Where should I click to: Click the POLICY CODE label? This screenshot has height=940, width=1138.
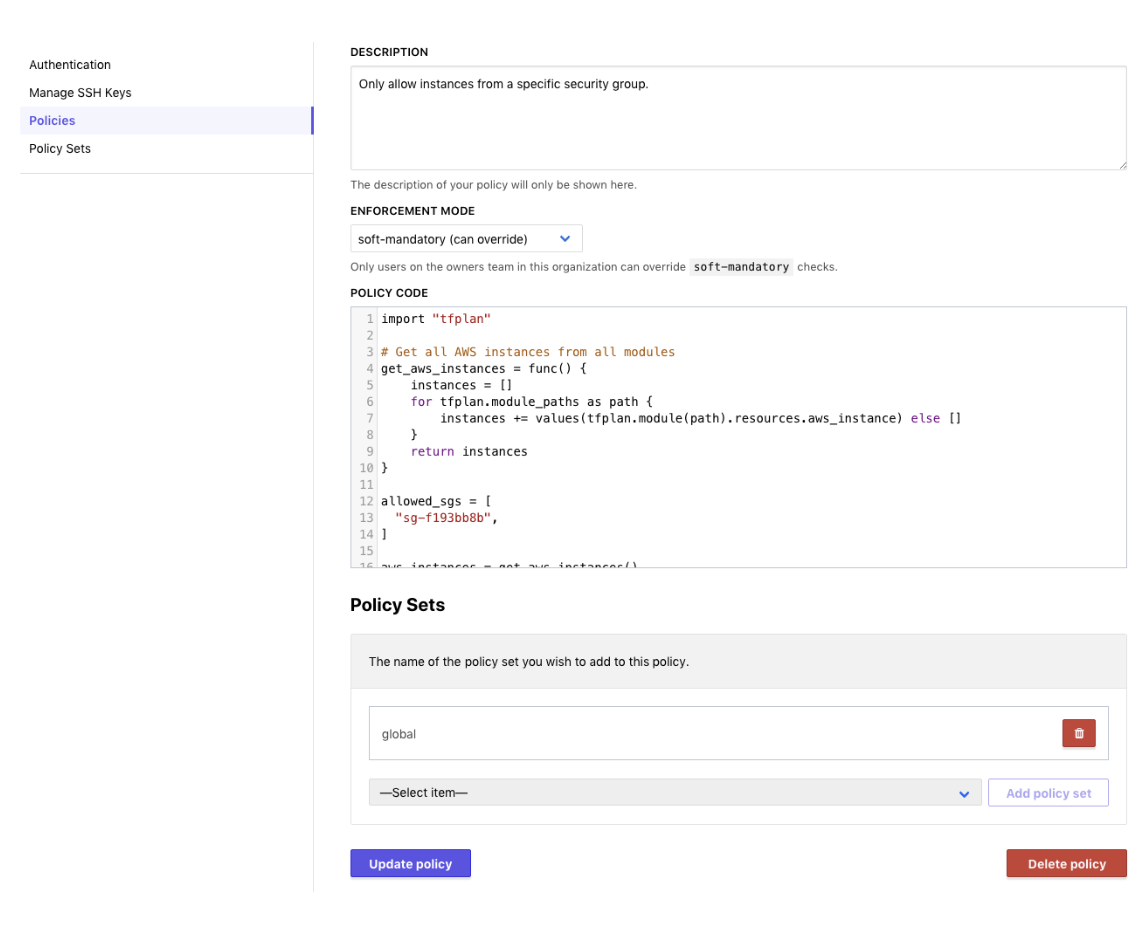[x=389, y=293]
